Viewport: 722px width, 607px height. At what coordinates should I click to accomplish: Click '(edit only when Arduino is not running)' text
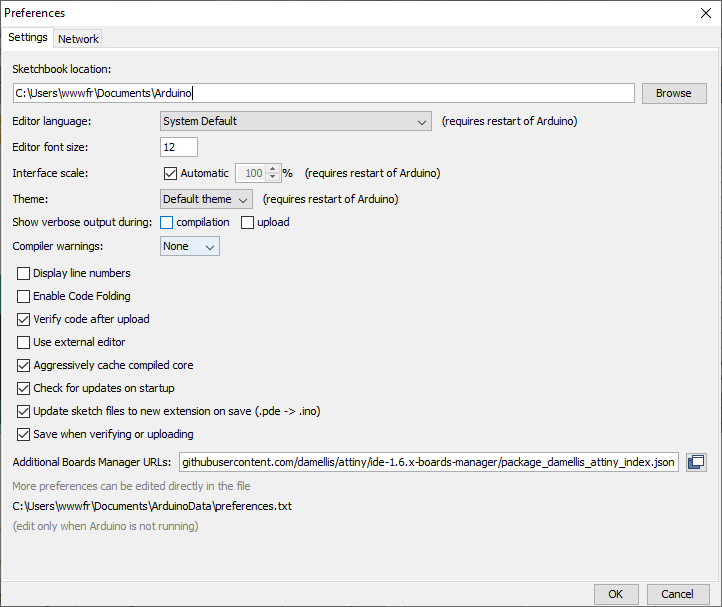pyautogui.click(x=105, y=526)
